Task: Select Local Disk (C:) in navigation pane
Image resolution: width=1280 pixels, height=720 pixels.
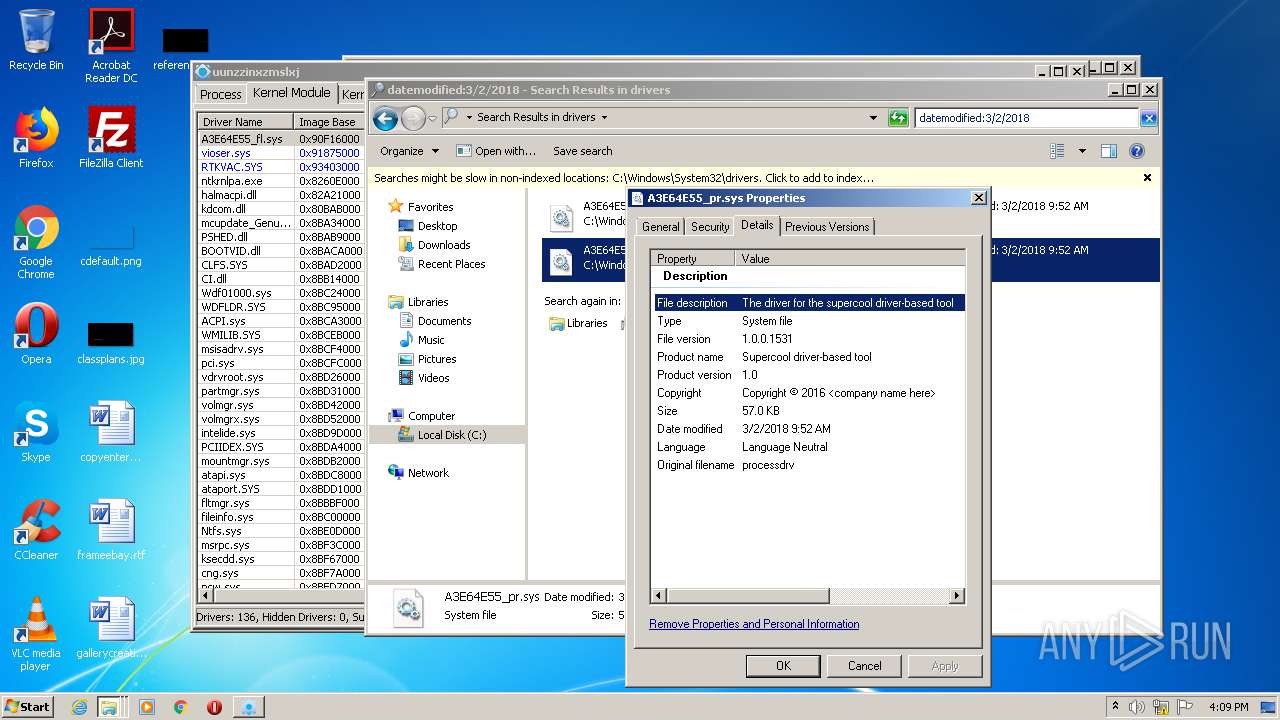Action: 447,435
